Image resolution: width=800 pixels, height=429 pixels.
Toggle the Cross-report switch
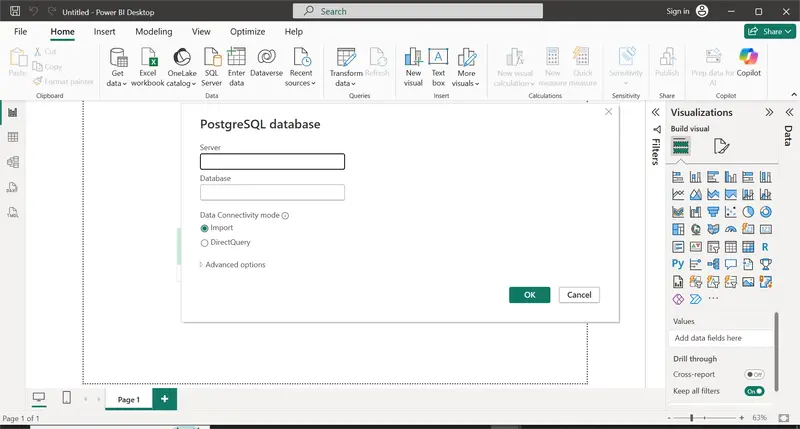(x=754, y=374)
